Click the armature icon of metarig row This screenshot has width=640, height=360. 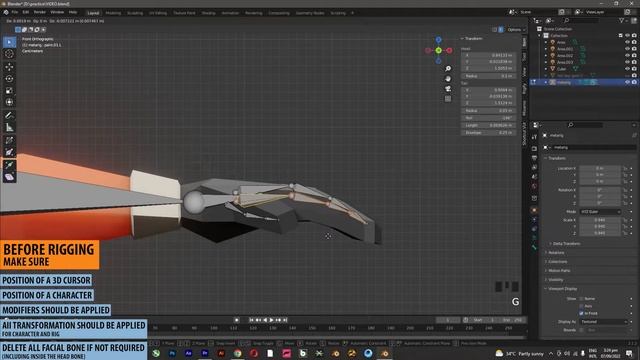[x=553, y=82]
